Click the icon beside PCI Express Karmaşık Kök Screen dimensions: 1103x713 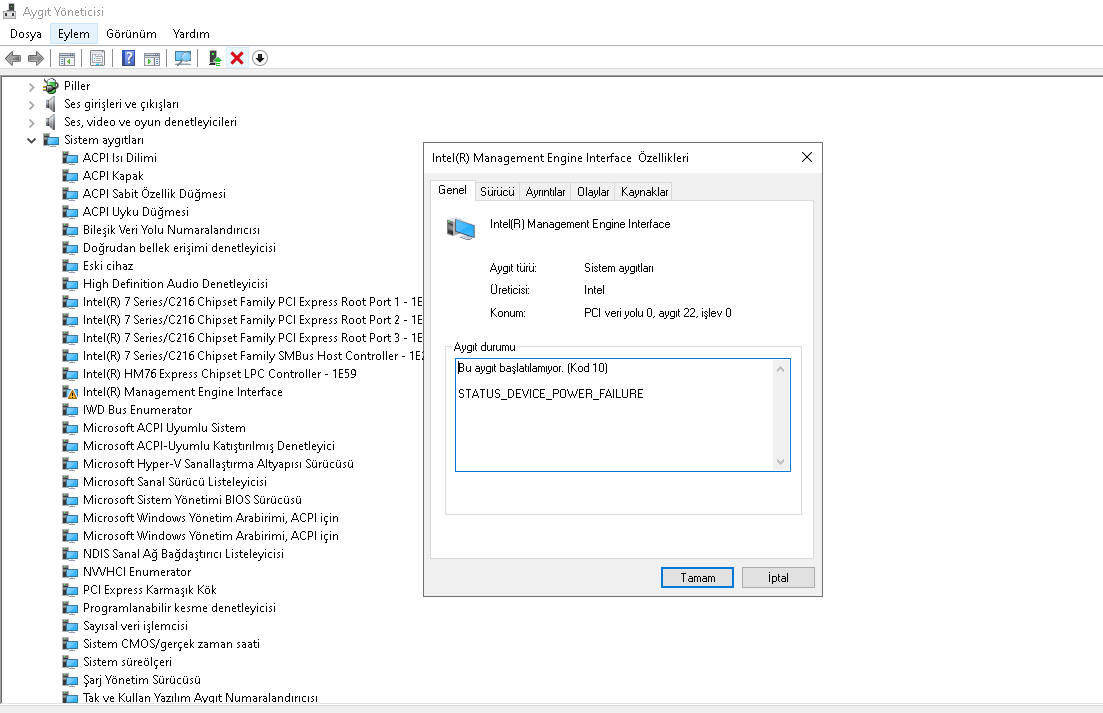coord(70,590)
